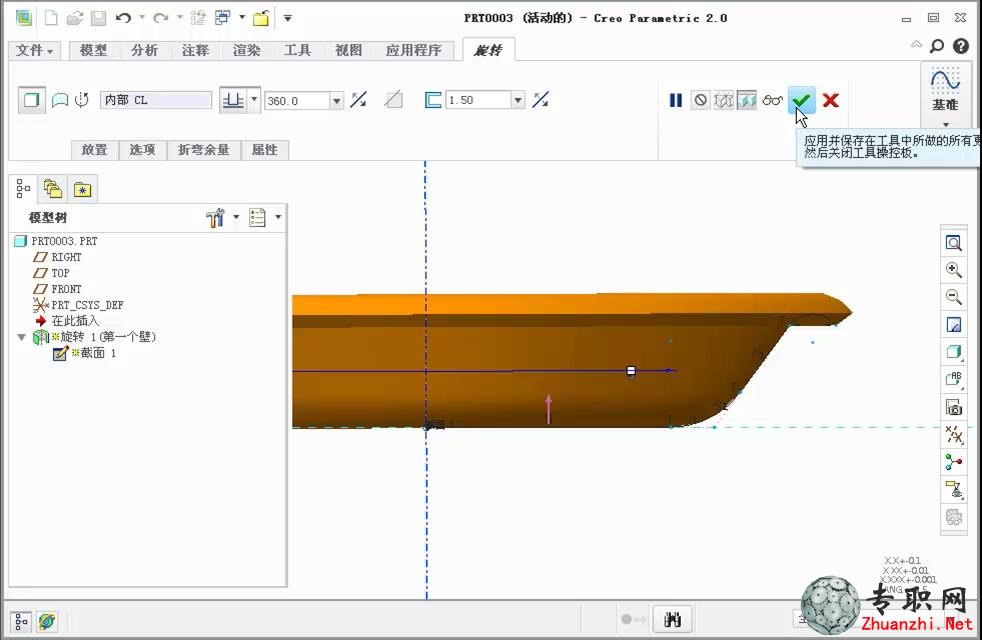Viewport: 982px width, 640px height.
Task: Open Datum display filters icon
Action: pos(954,434)
